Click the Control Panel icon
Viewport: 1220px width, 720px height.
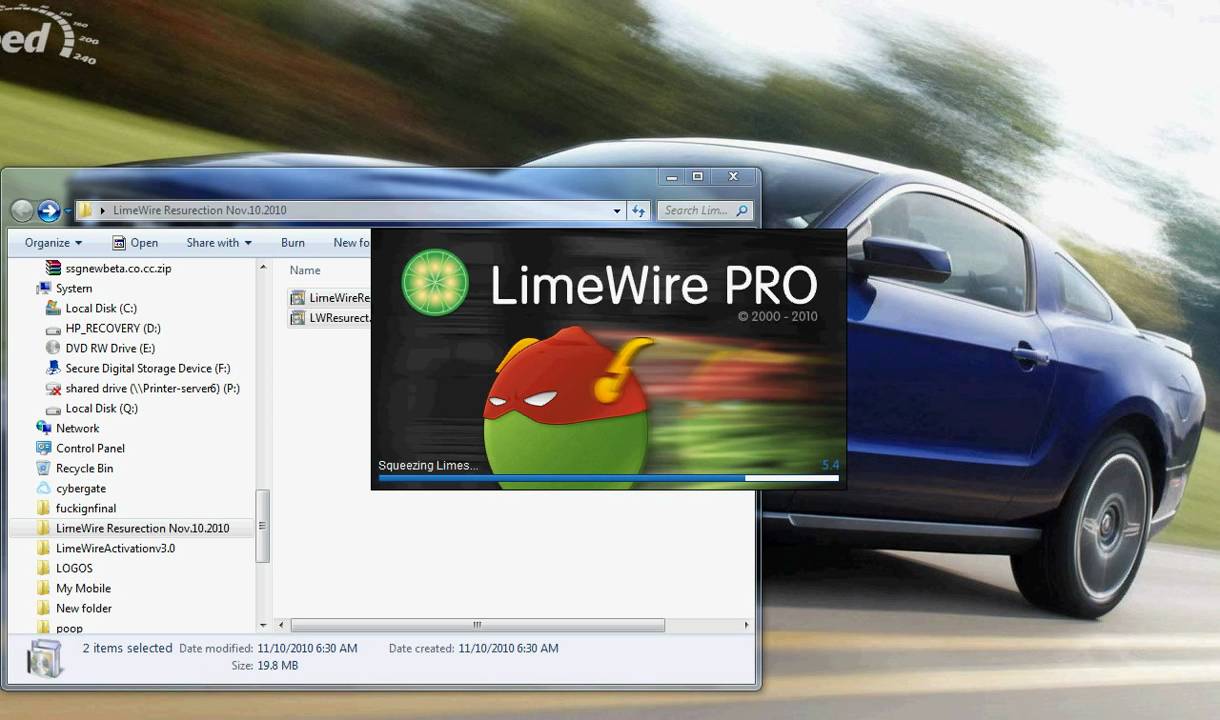pyautogui.click(x=44, y=448)
